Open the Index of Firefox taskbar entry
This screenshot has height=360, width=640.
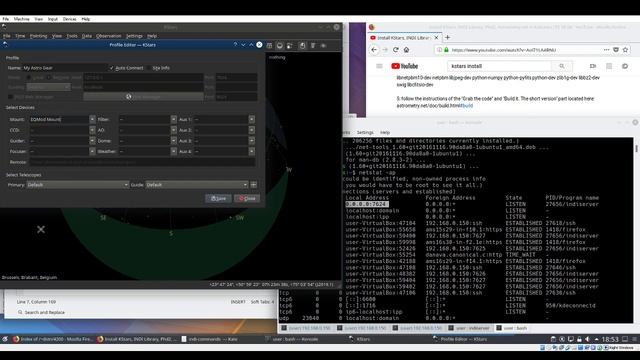coord(53,339)
